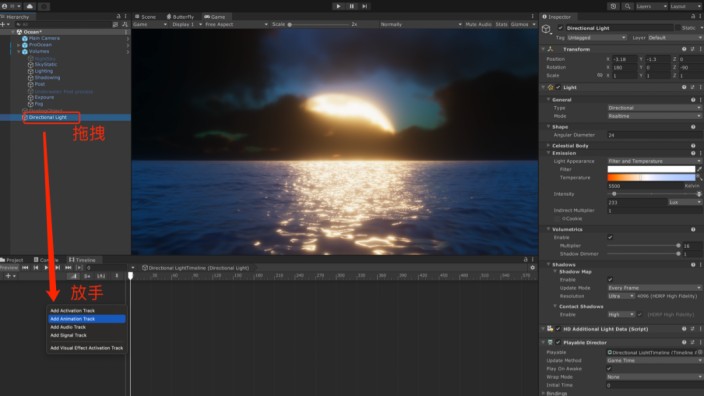The width and height of the screenshot is (704, 396).
Task: Switch to the Butterfly tab
Action: (x=180, y=17)
